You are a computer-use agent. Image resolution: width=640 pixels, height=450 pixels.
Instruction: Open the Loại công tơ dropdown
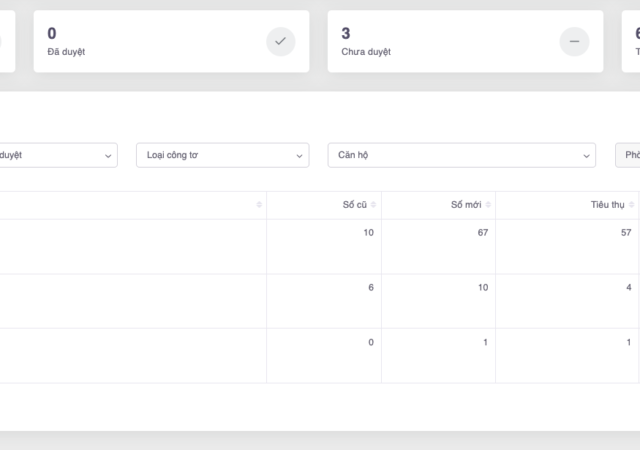(x=222, y=155)
